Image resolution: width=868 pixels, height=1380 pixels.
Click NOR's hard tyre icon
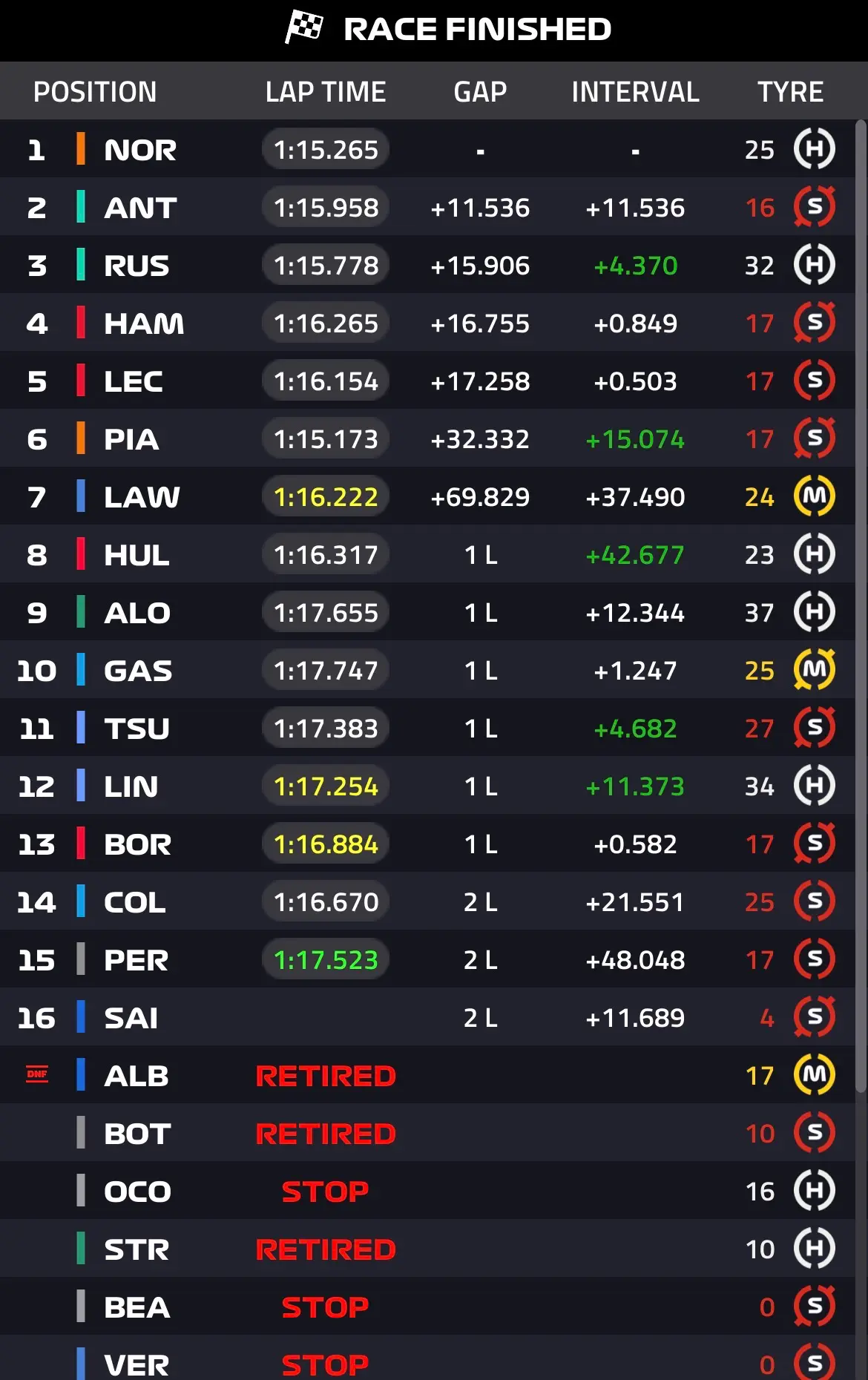pyautogui.click(x=815, y=149)
